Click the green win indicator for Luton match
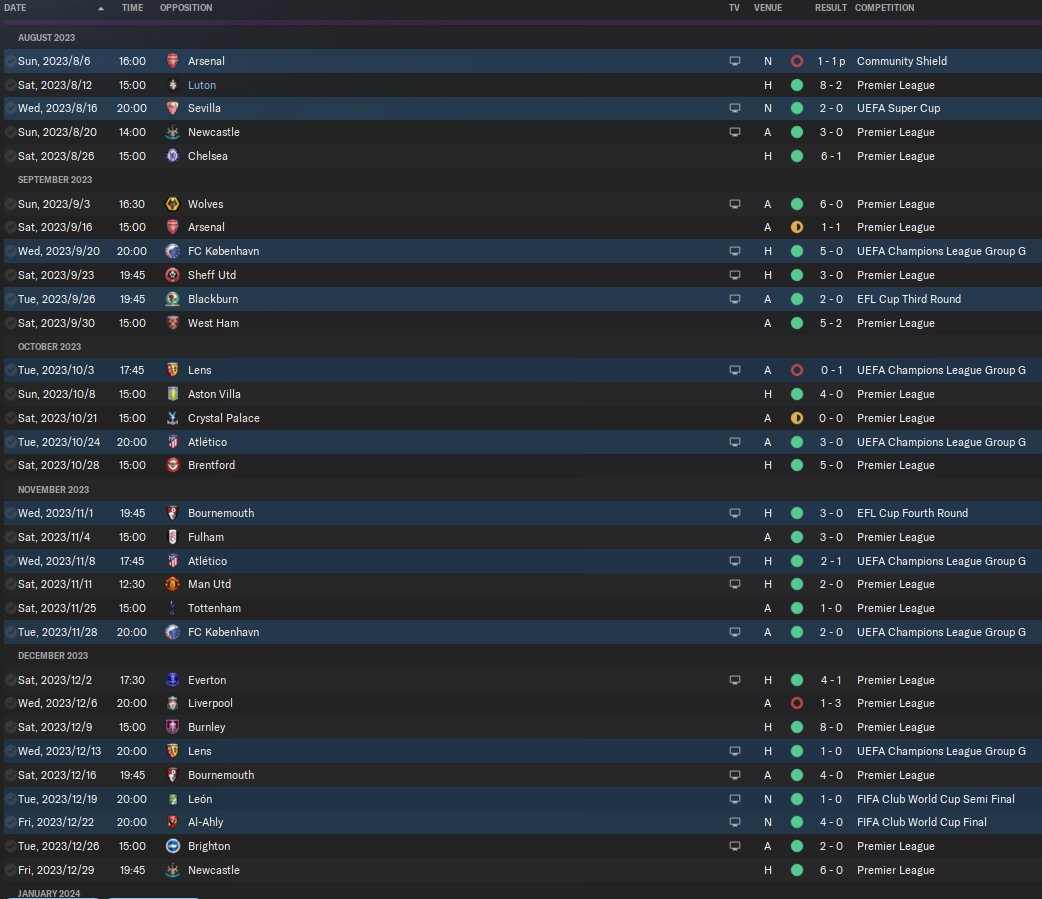 tap(797, 85)
